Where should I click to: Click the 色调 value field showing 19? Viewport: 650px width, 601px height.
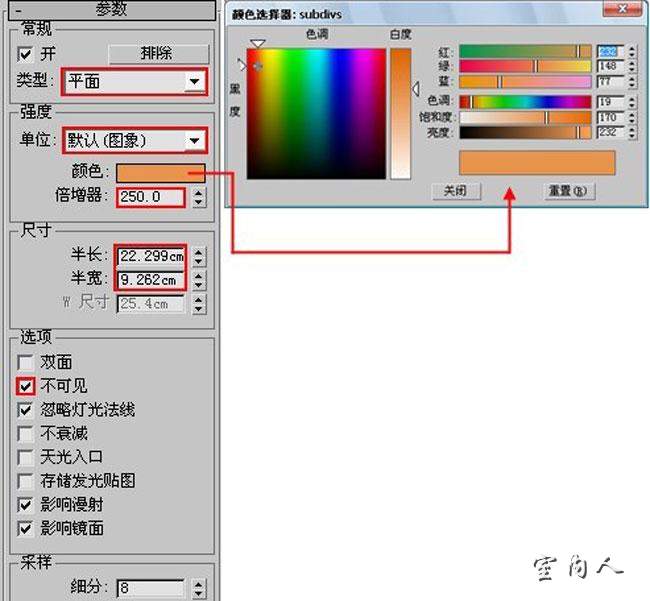click(x=611, y=102)
